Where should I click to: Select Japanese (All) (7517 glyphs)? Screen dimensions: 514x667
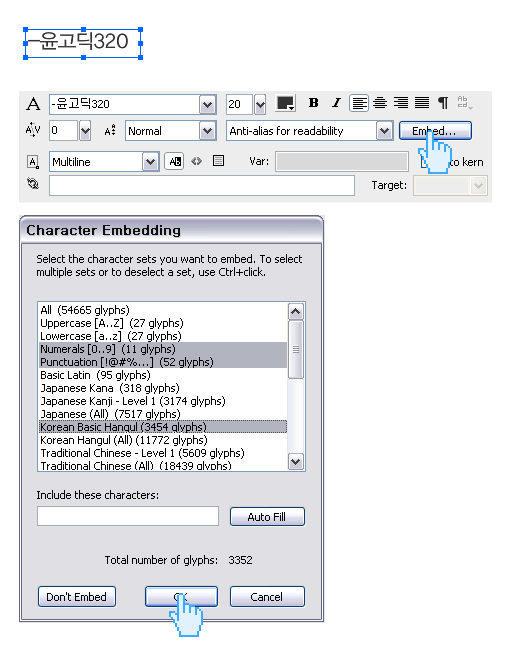[x=163, y=414]
